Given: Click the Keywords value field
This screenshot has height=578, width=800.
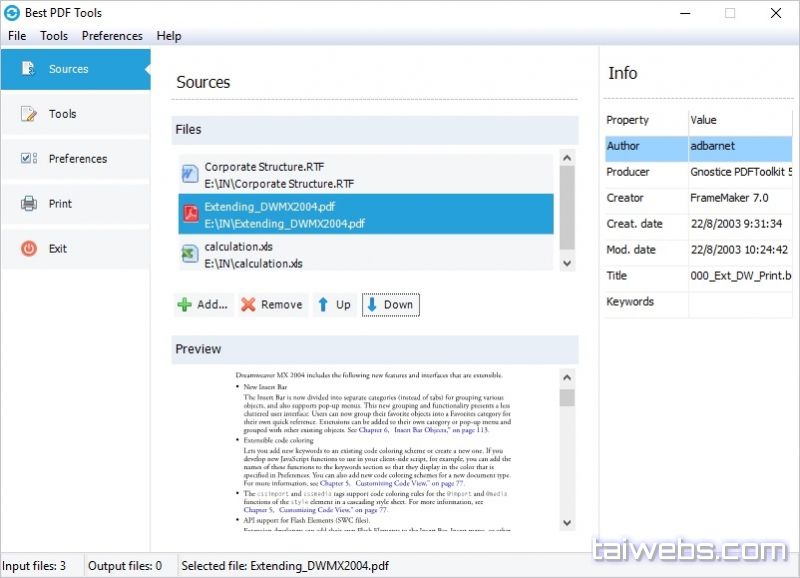Looking at the screenshot, I should pyautogui.click(x=740, y=302).
